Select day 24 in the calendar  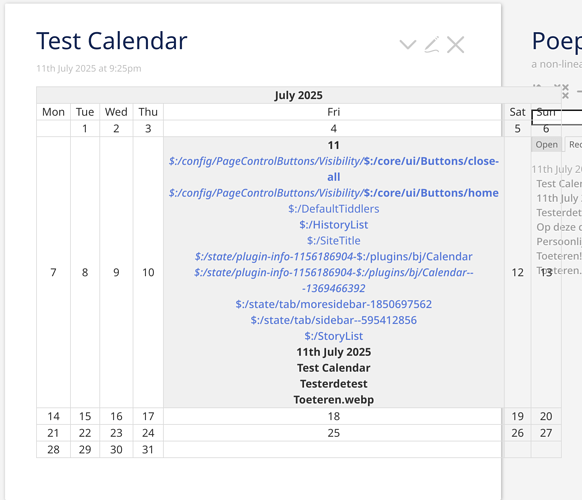tap(148, 433)
